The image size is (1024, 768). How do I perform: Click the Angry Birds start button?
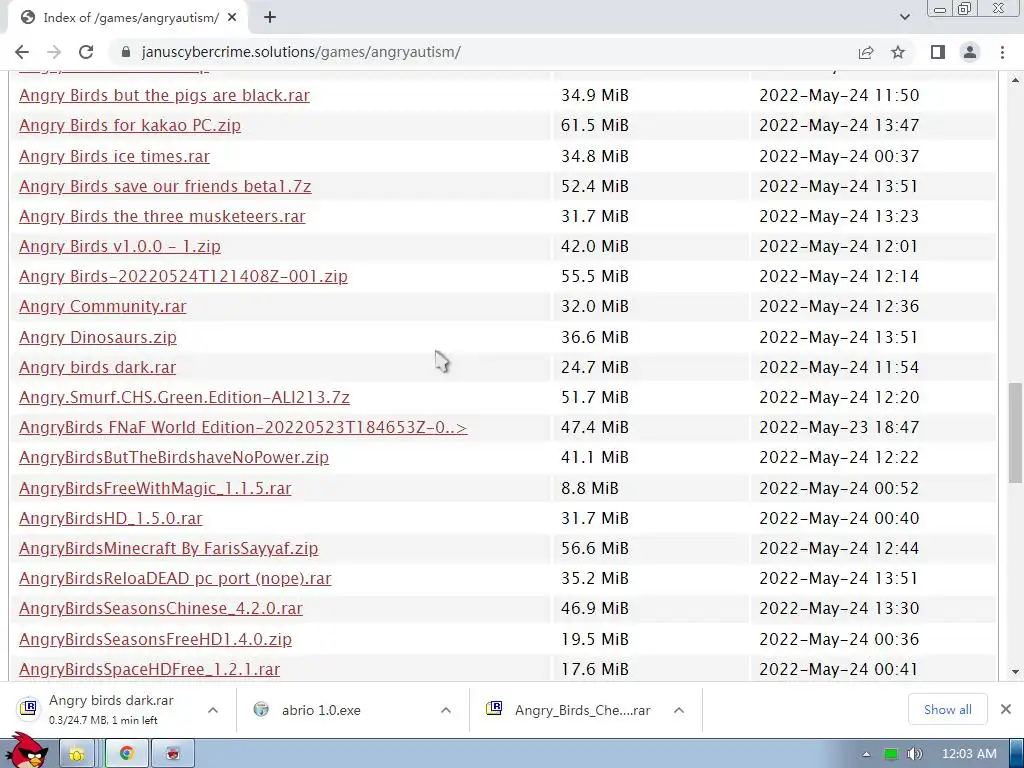click(26, 751)
